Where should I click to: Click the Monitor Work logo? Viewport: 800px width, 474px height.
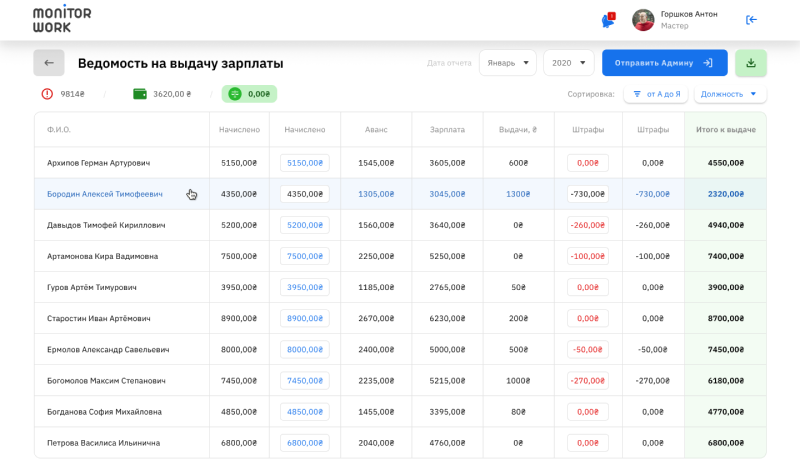pos(62,18)
